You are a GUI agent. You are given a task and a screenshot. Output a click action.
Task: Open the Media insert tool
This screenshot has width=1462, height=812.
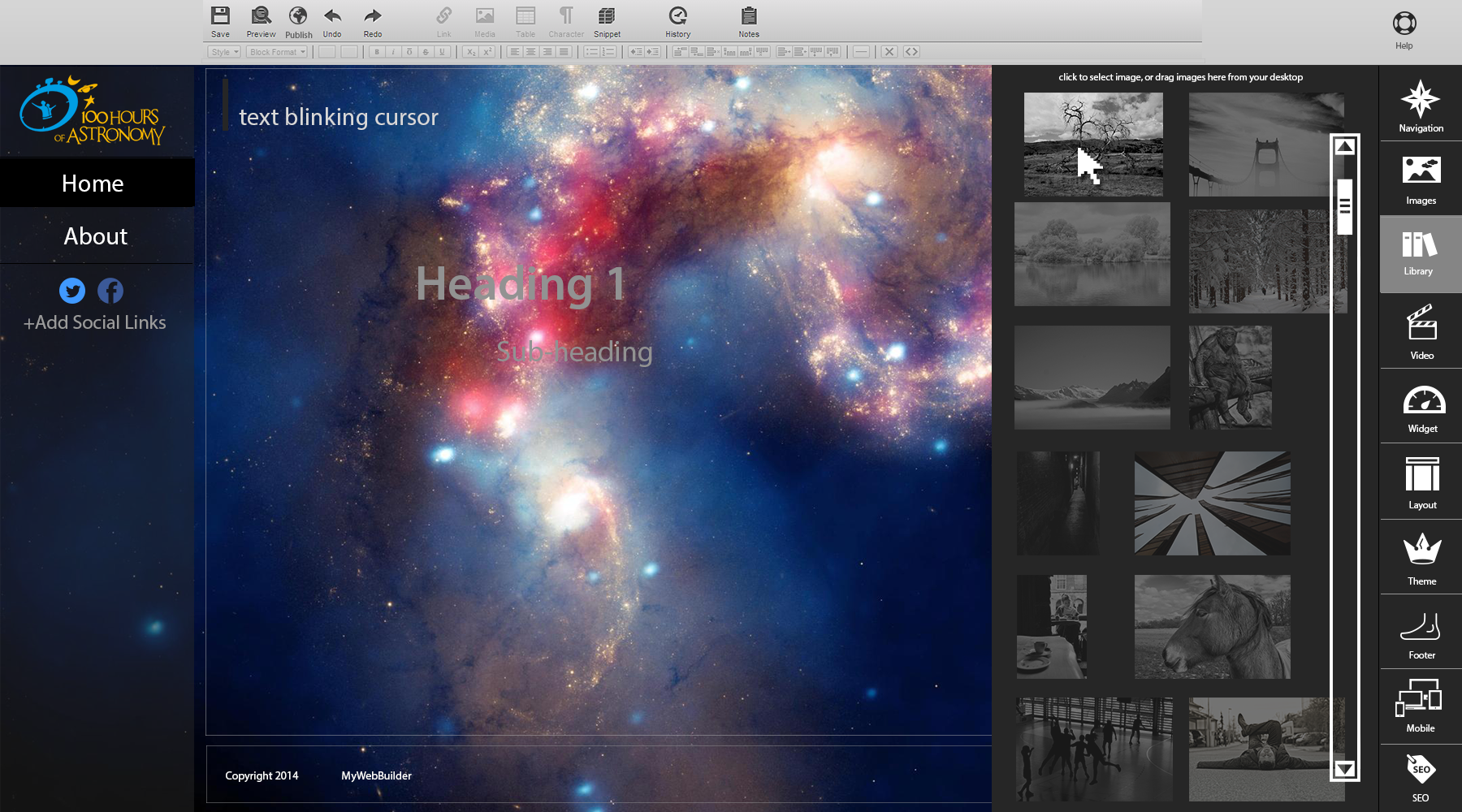pyautogui.click(x=485, y=22)
